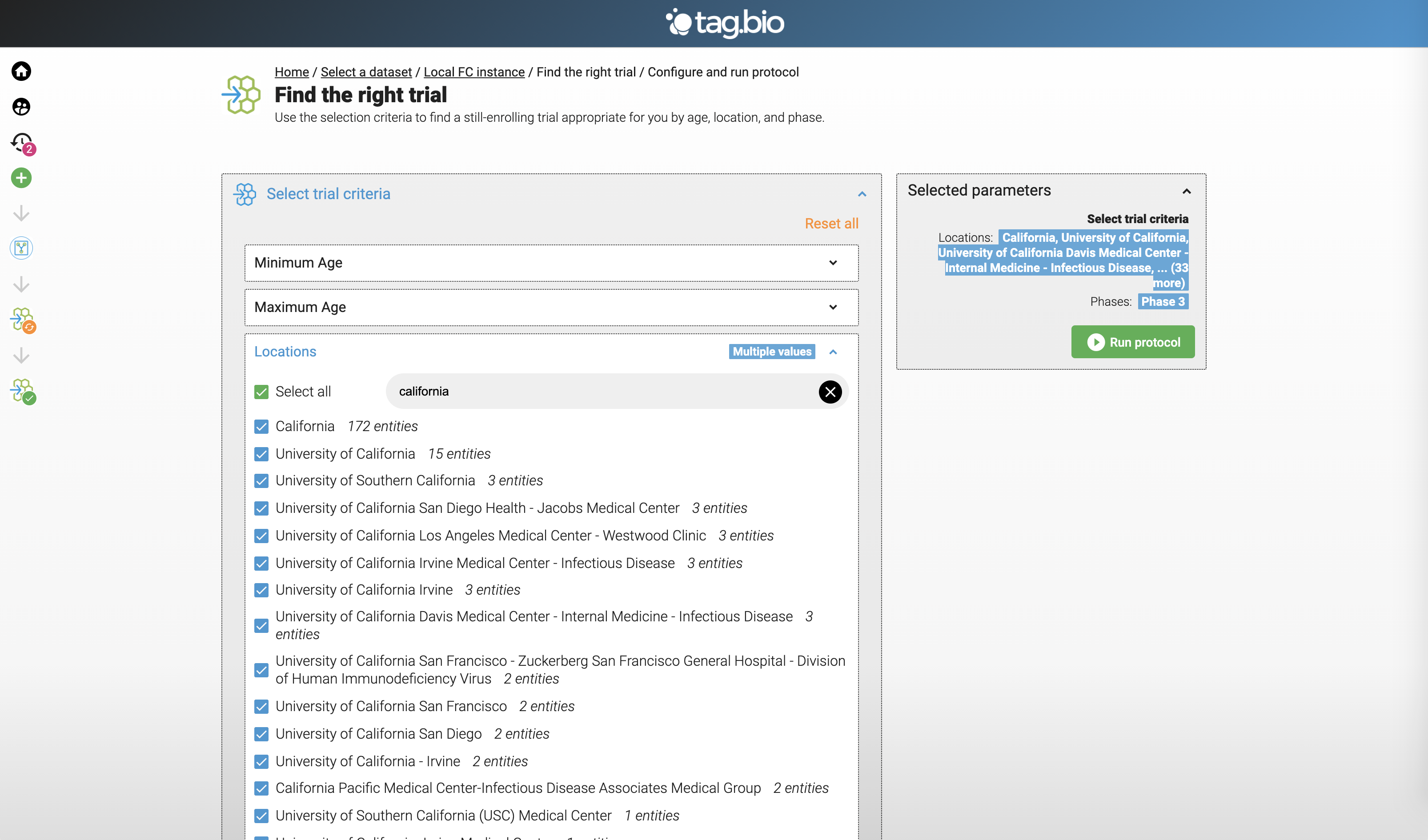
Task: Click the green plus add icon
Action: pos(21,178)
